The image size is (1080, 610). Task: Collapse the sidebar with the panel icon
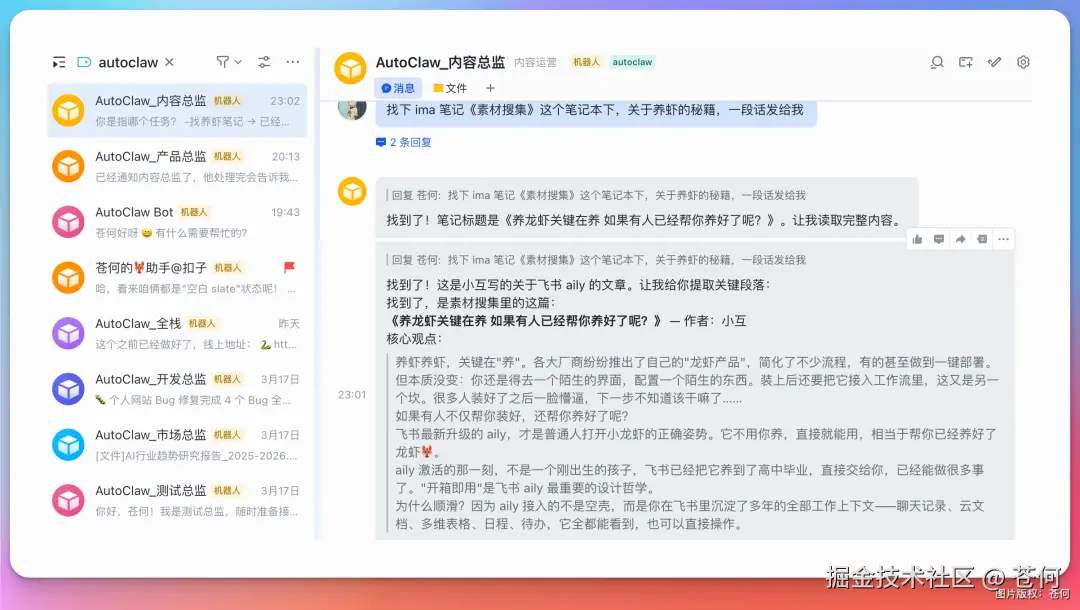click(x=57, y=62)
